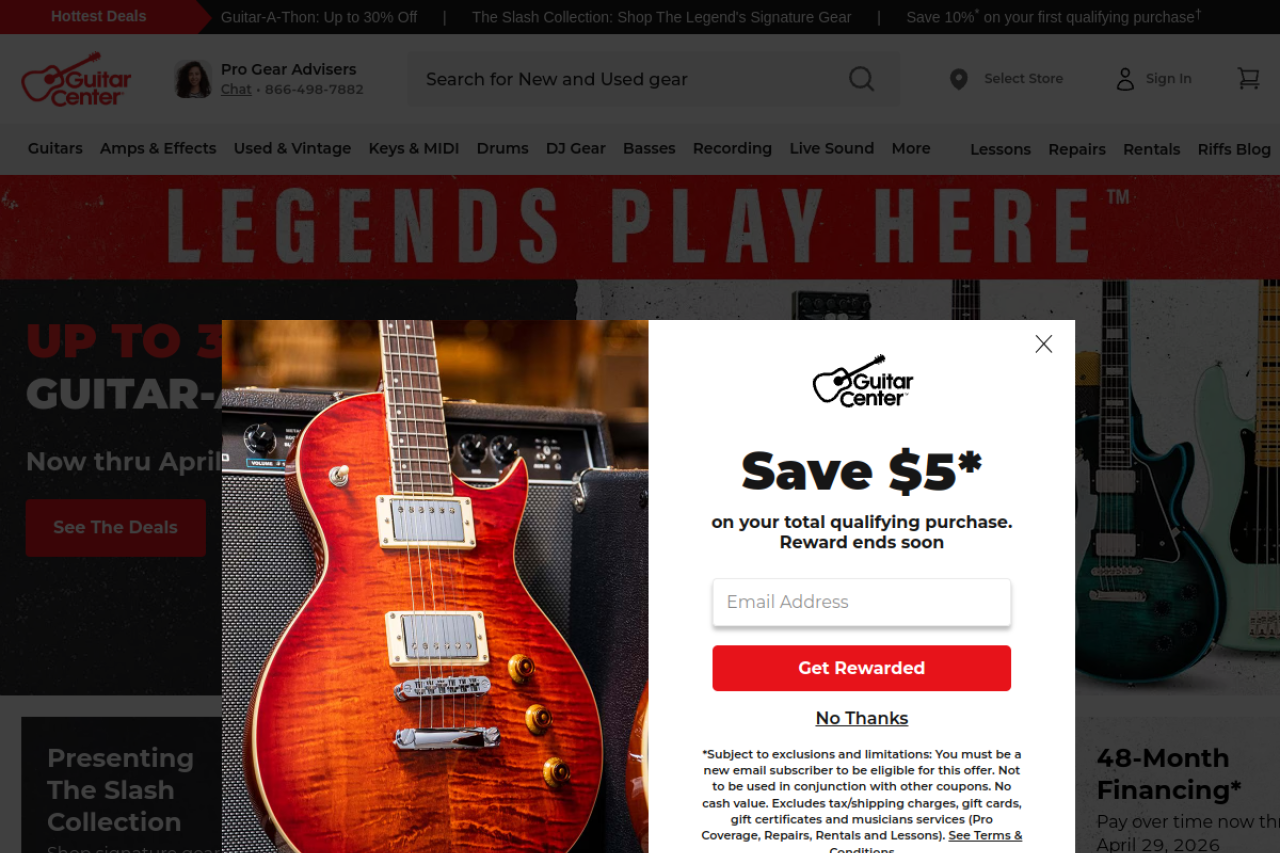Open the Drums category menu
1280x853 pixels.
[x=502, y=148]
